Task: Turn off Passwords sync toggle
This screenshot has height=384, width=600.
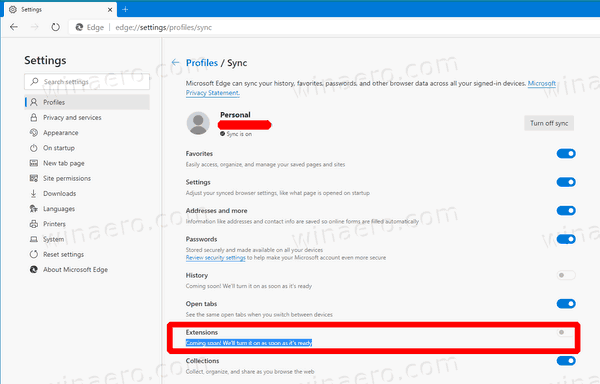Action: click(566, 239)
